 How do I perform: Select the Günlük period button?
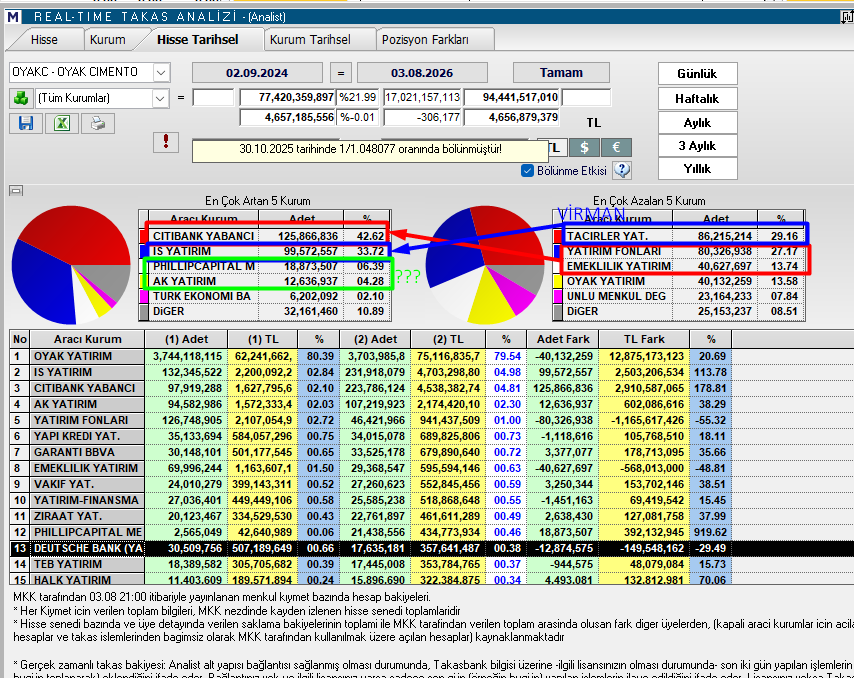pyautogui.click(x=697, y=74)
